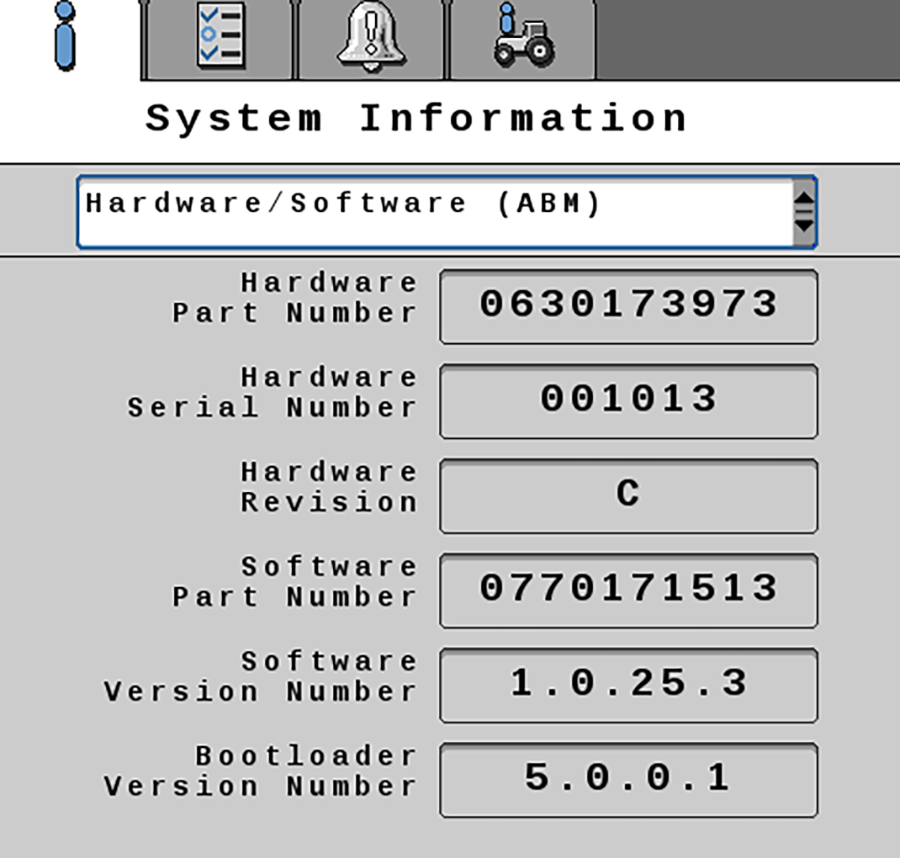This screenshot has height=858, width=900.
Task: Switch to the checklist settings tab
Action: click(219, 39)
